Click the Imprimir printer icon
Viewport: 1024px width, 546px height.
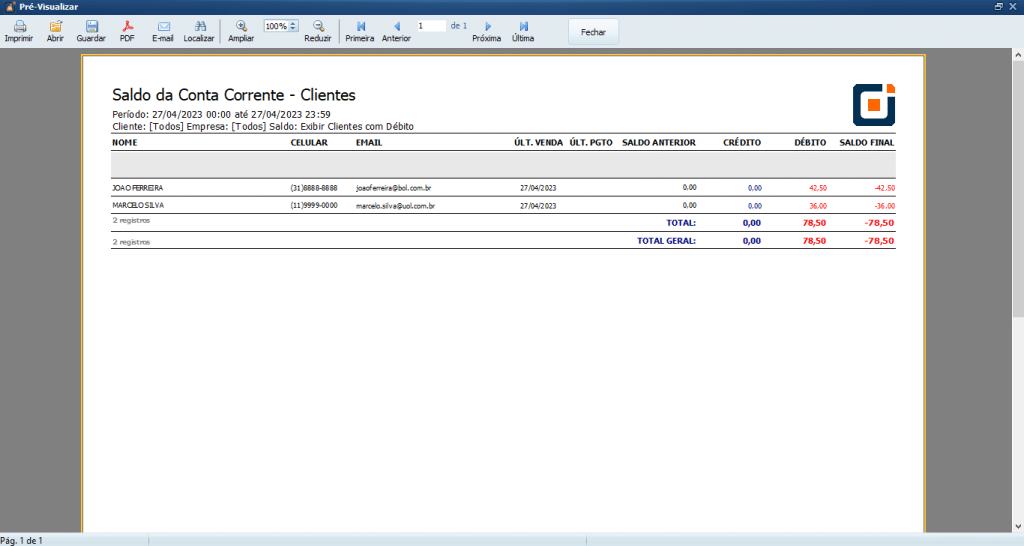(18, 26)
